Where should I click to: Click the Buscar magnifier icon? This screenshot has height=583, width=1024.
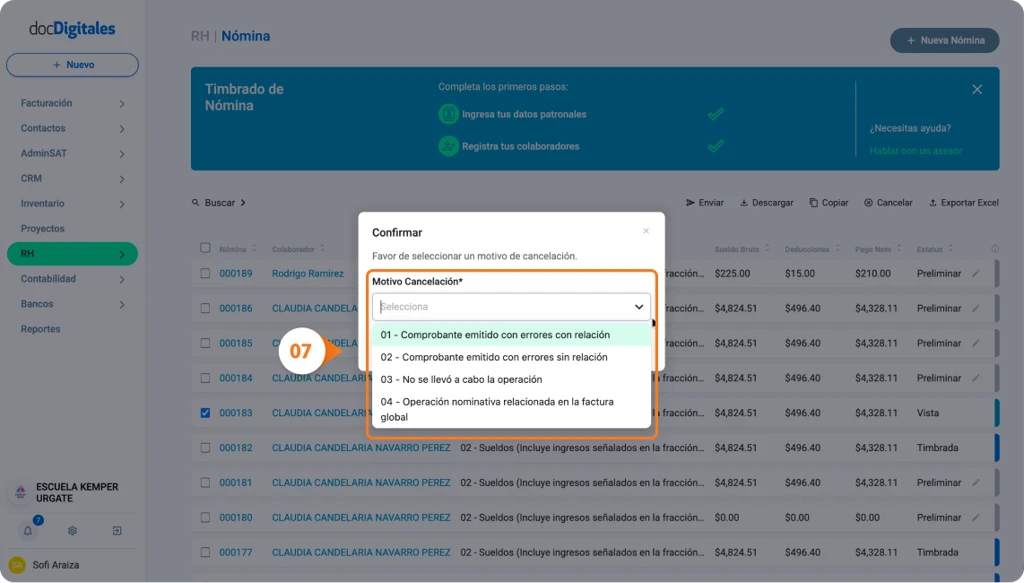(x=195, y=202)
